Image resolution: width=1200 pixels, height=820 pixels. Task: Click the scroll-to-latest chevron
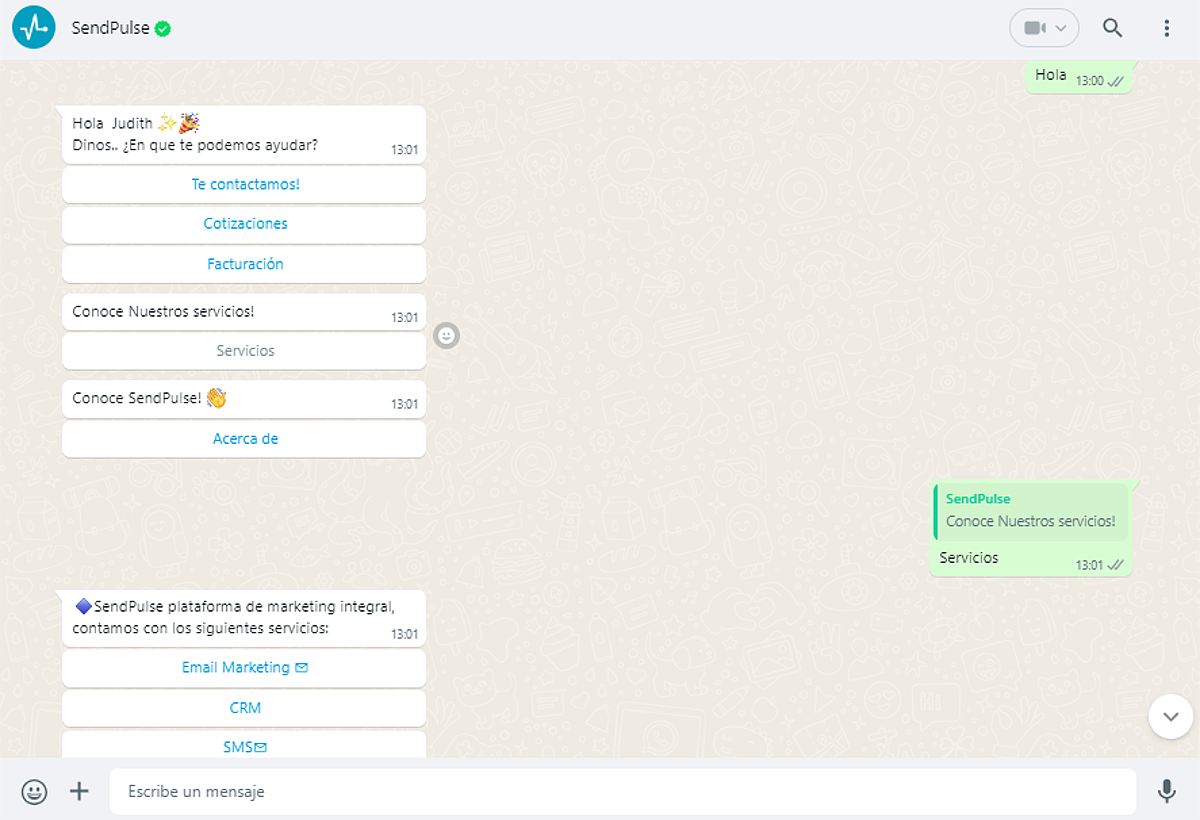coord(1169,716)
